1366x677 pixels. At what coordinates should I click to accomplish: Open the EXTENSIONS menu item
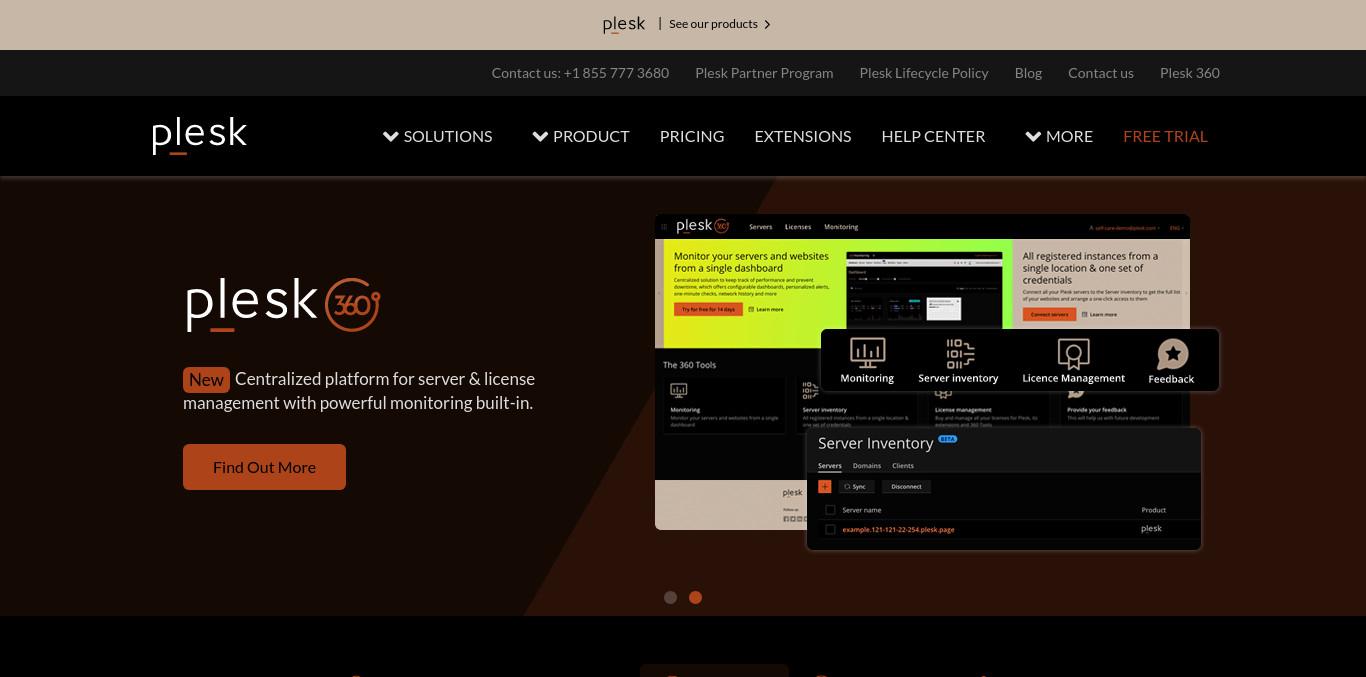(803, 136)
